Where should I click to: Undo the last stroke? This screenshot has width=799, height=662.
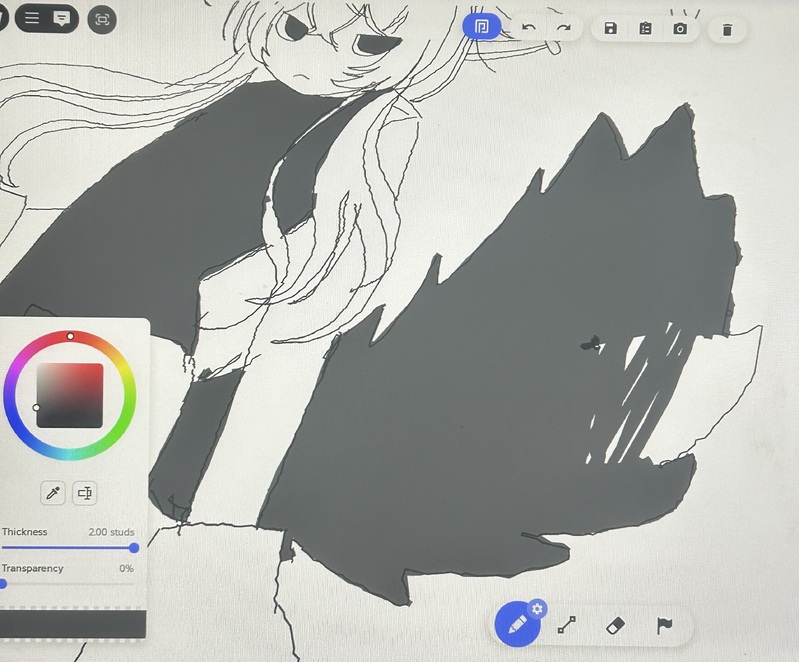(528, 28)
